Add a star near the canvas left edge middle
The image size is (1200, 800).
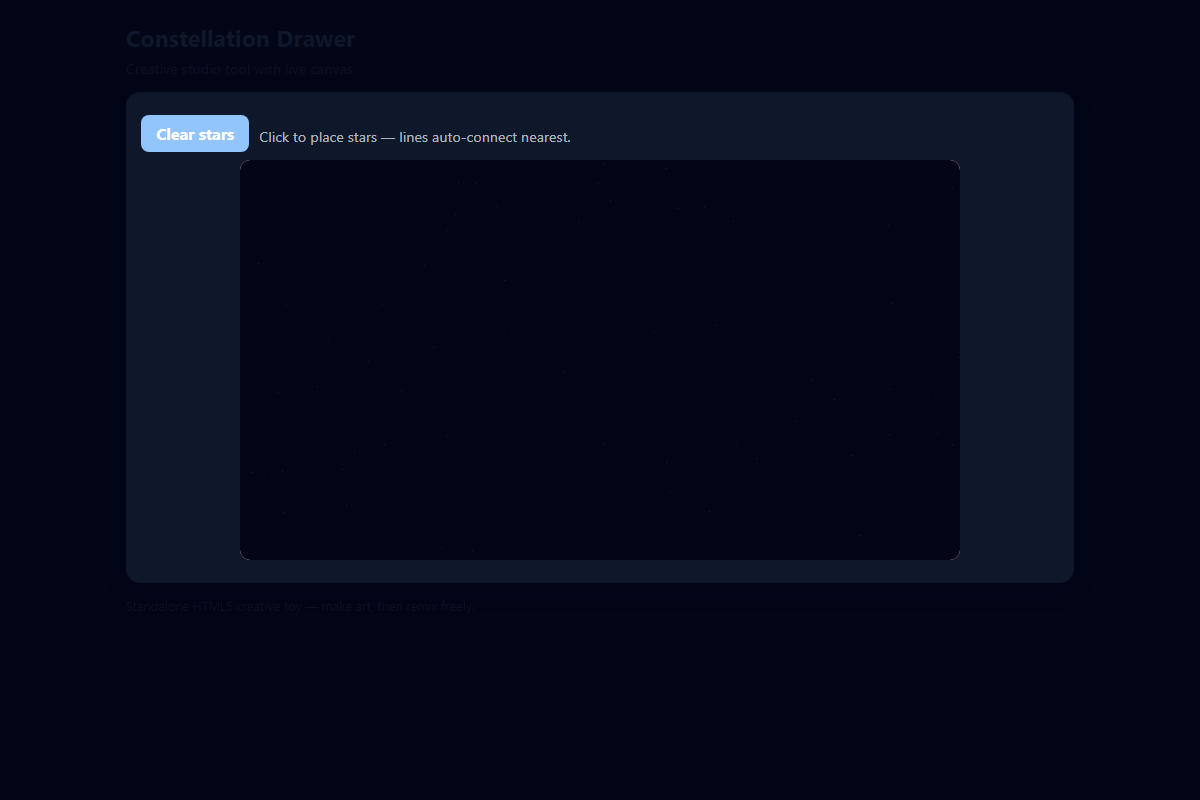pyautogui.click(x=252, y=360)
